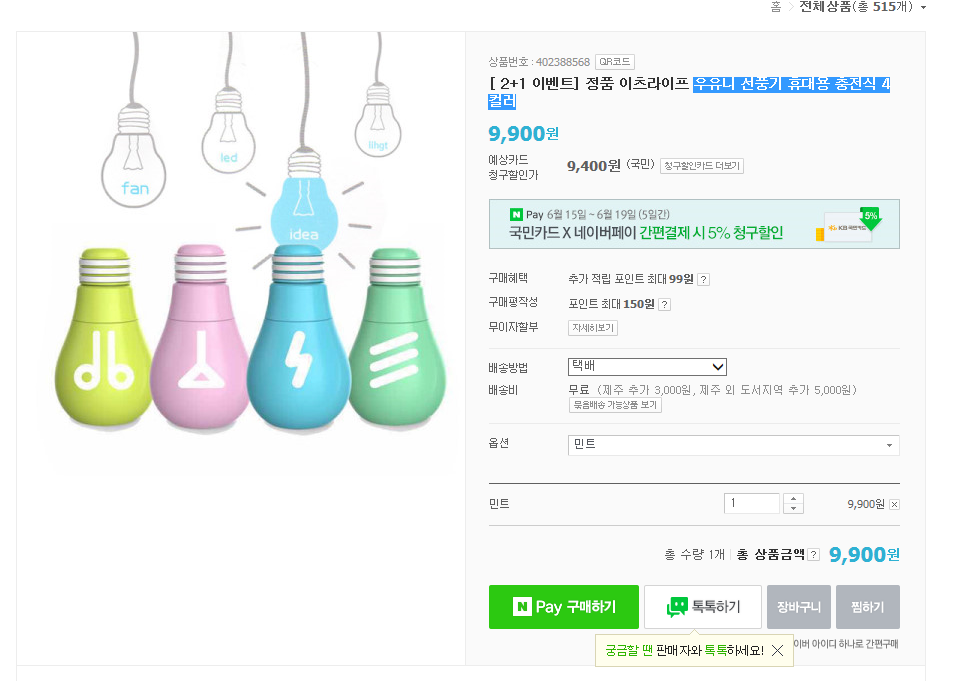Click the 구매평작성 point help question-mark icon

[x=664, y=304]
